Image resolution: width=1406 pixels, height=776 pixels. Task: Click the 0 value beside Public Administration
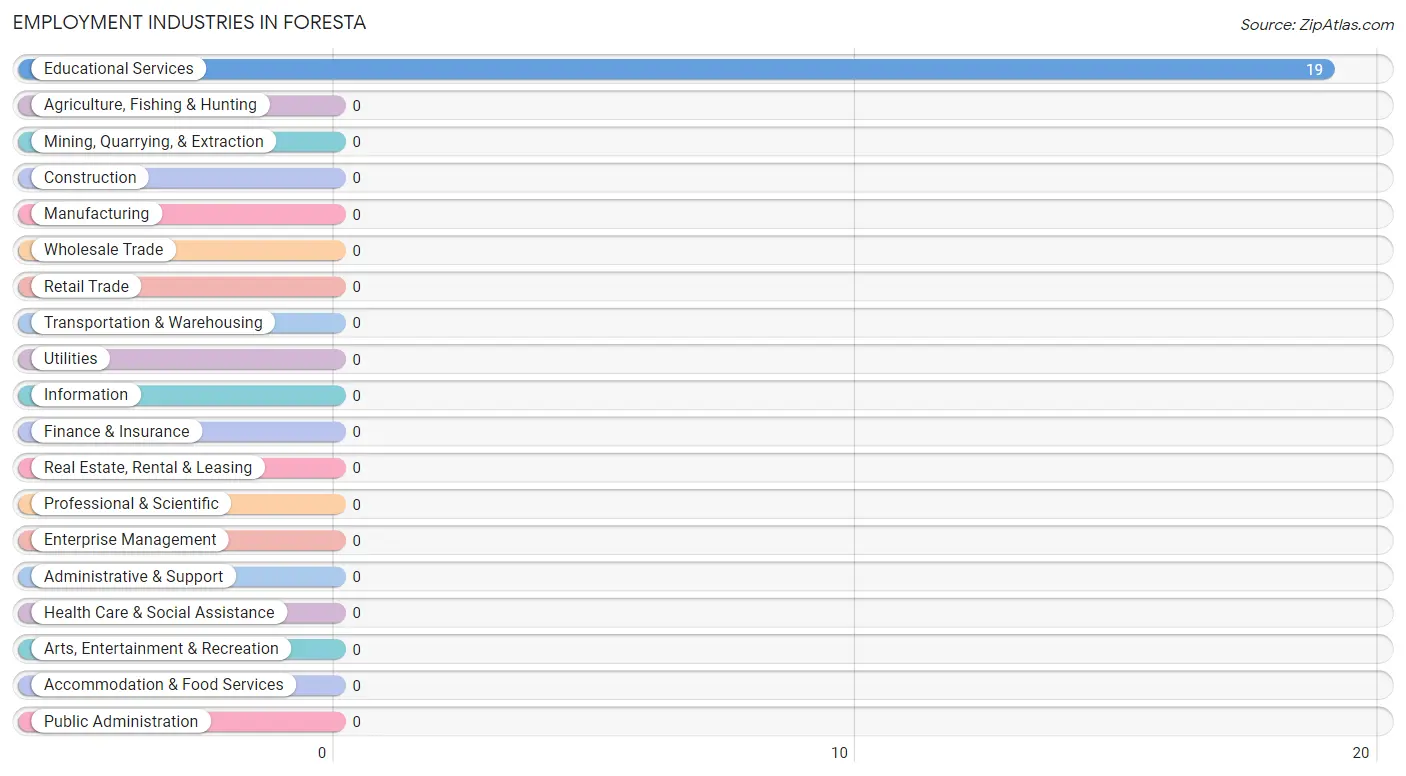356,722
